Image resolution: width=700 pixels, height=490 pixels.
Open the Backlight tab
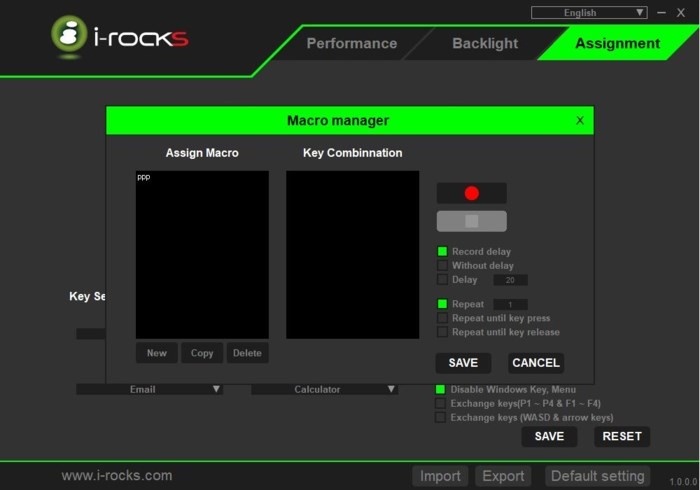coord(485,44)
